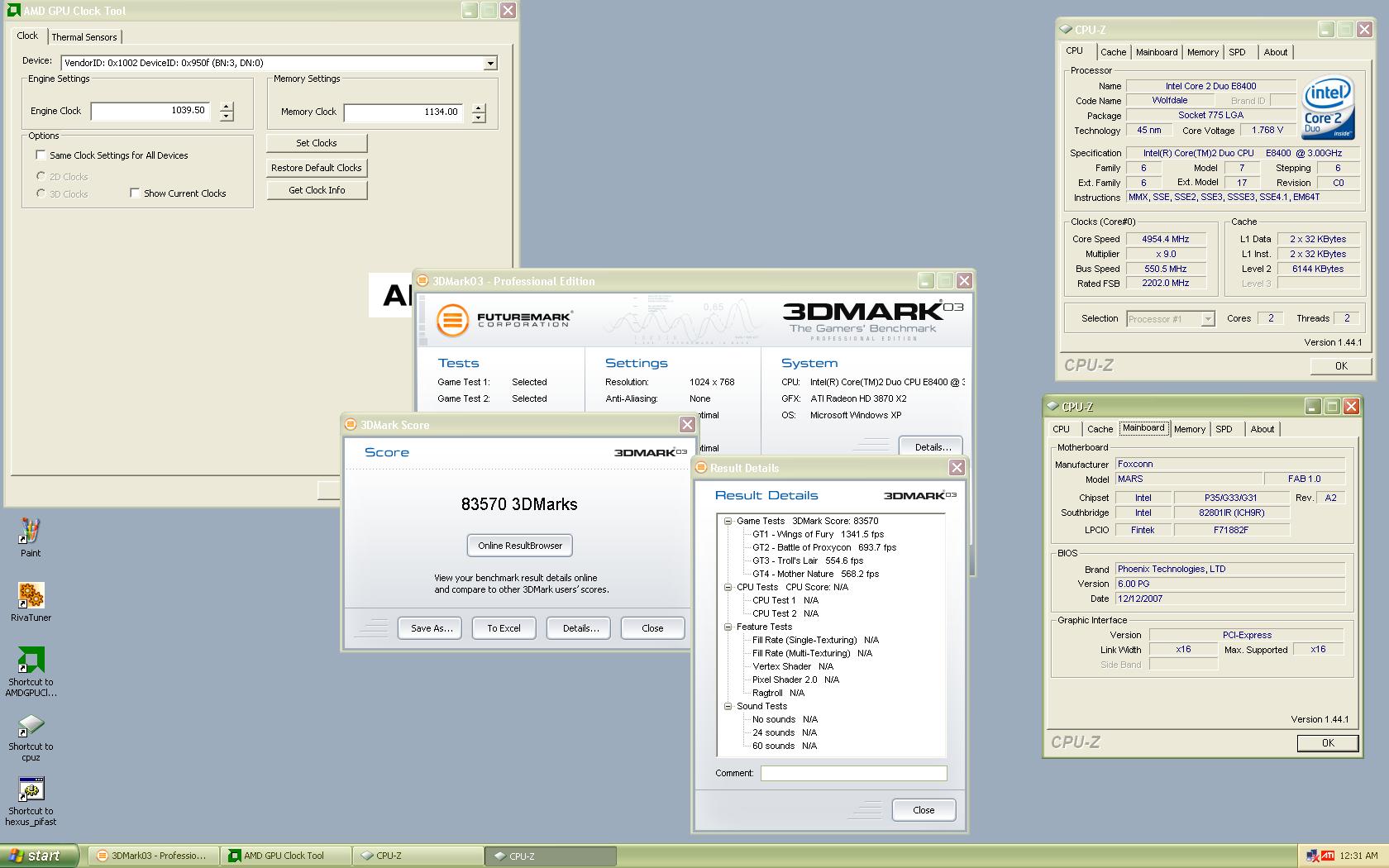Click the ATI tray icon in system tray
The width and height of the screenshot is (1389, 868).
1327,856
